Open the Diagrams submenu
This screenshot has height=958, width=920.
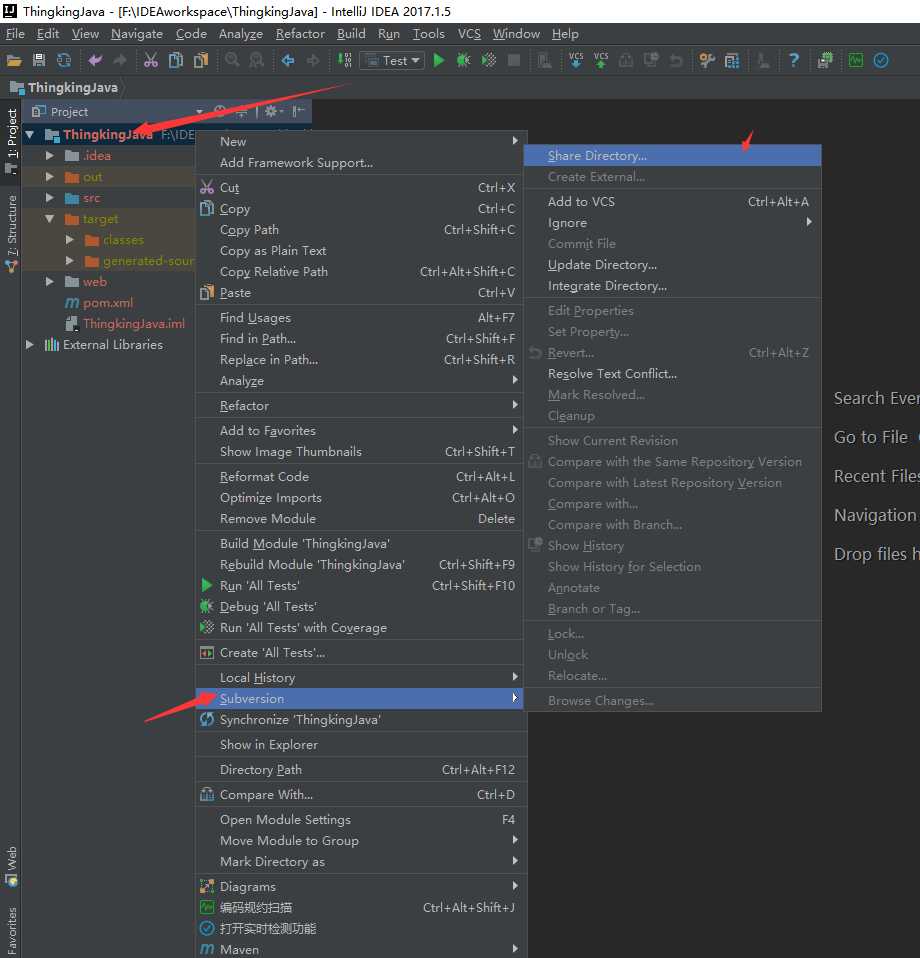360,887
